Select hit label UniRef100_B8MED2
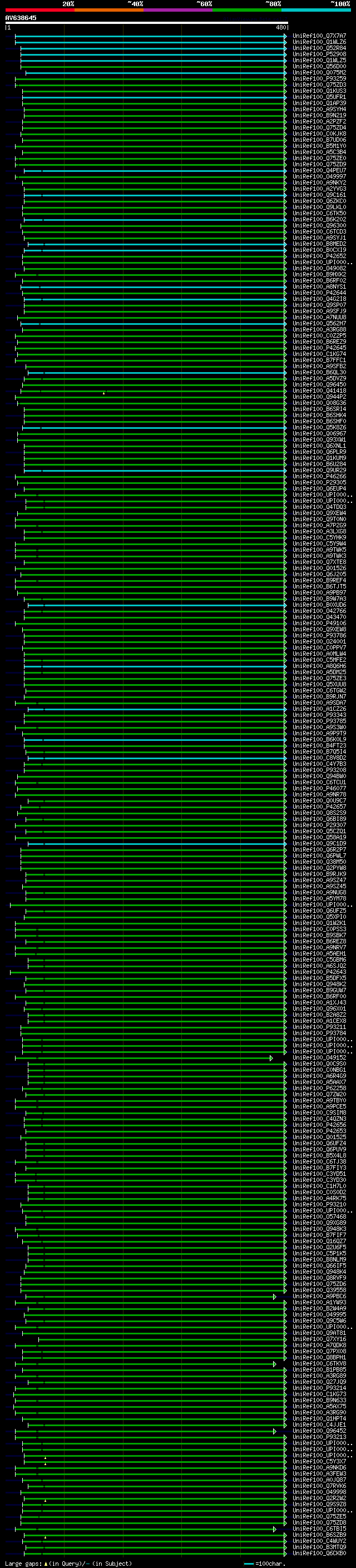The image size is (356, 1568). click(x=319, y=244)
